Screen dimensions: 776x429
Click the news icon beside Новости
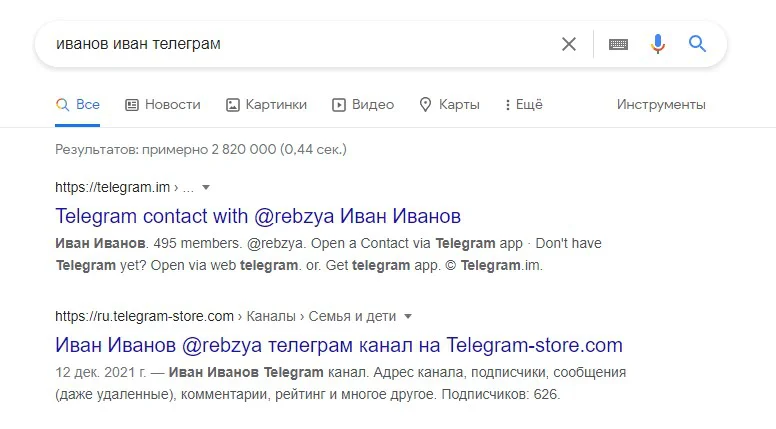[x=132, y=105]
